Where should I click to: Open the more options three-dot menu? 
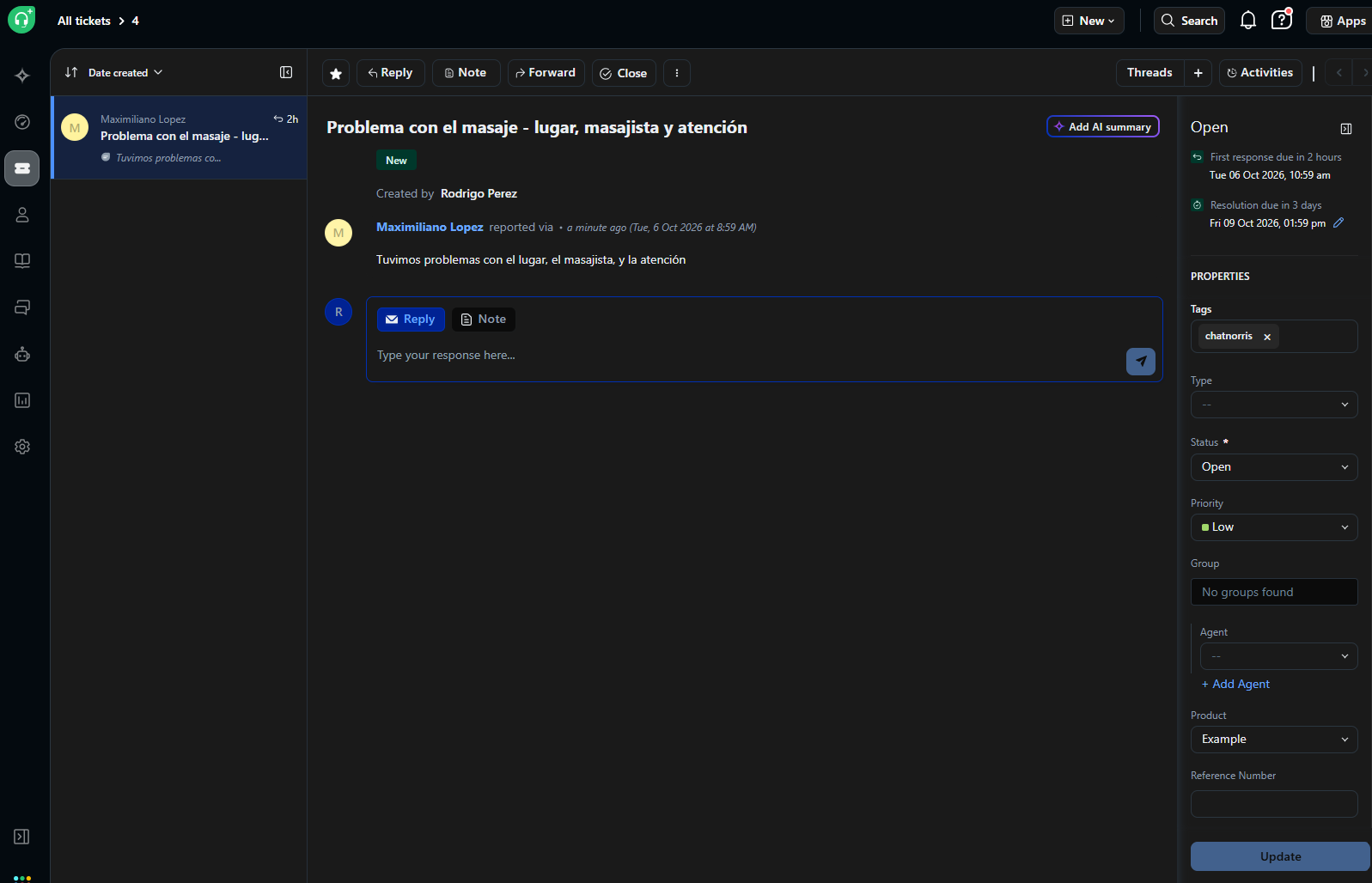(677, 73)
